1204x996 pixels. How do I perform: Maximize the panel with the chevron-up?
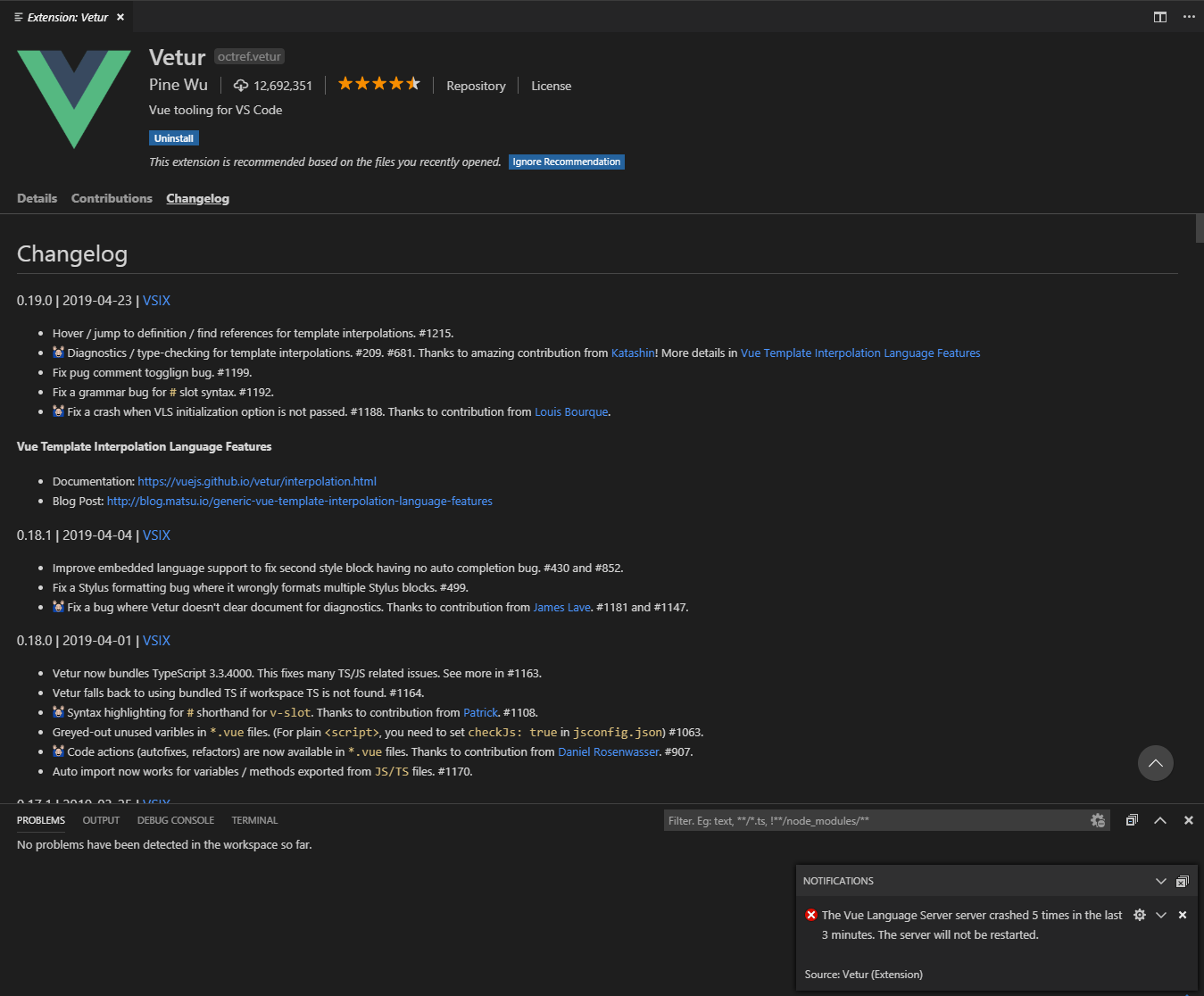click(x=1160, y=820)
